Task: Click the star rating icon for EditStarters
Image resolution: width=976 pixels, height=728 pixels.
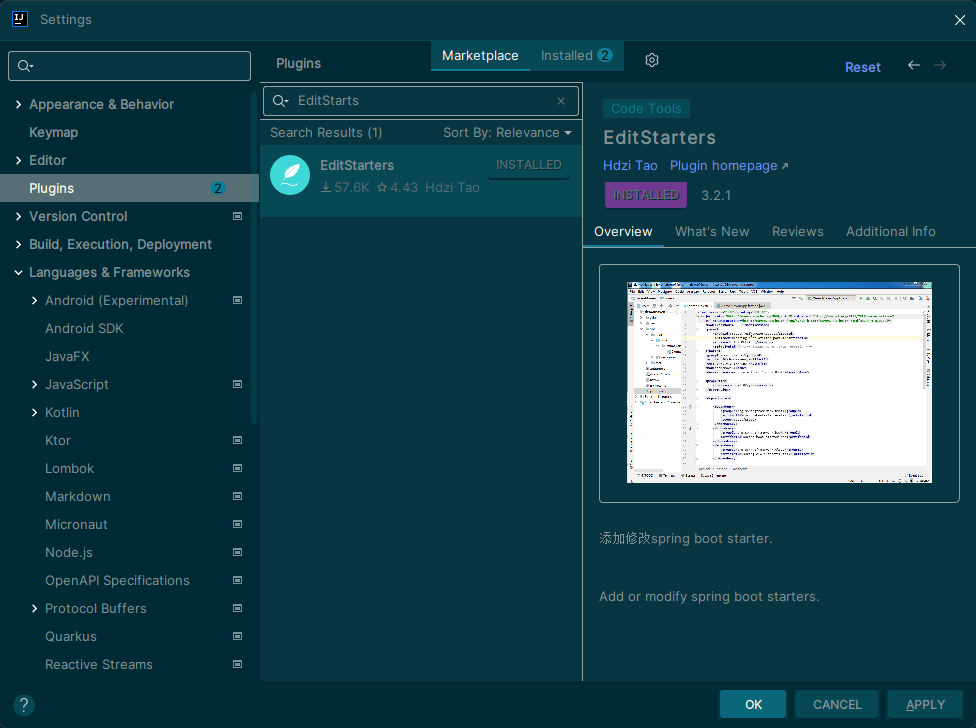Action: (x=382, y=187)
